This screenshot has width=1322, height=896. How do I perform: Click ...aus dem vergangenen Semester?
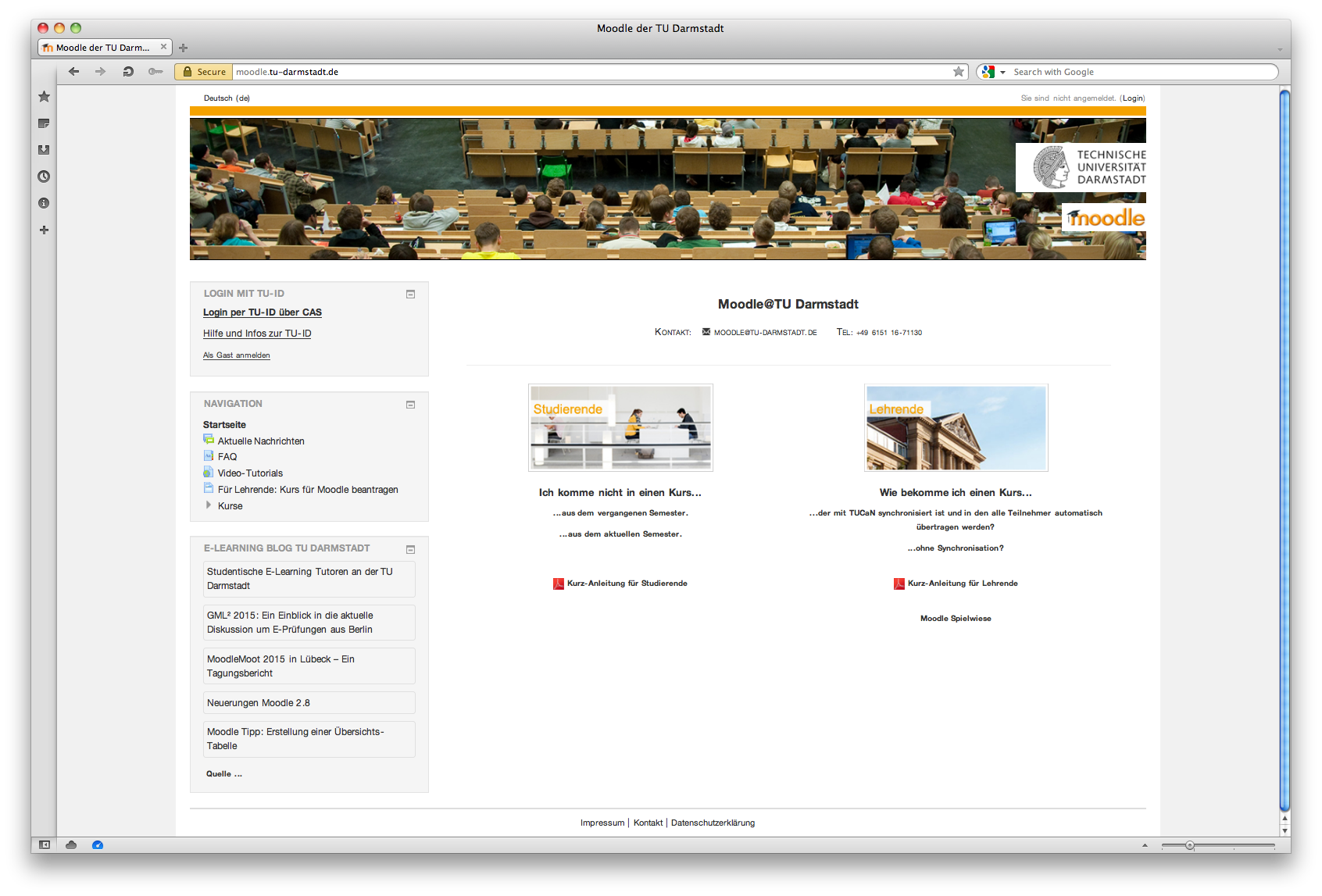[x=620, y=513]
